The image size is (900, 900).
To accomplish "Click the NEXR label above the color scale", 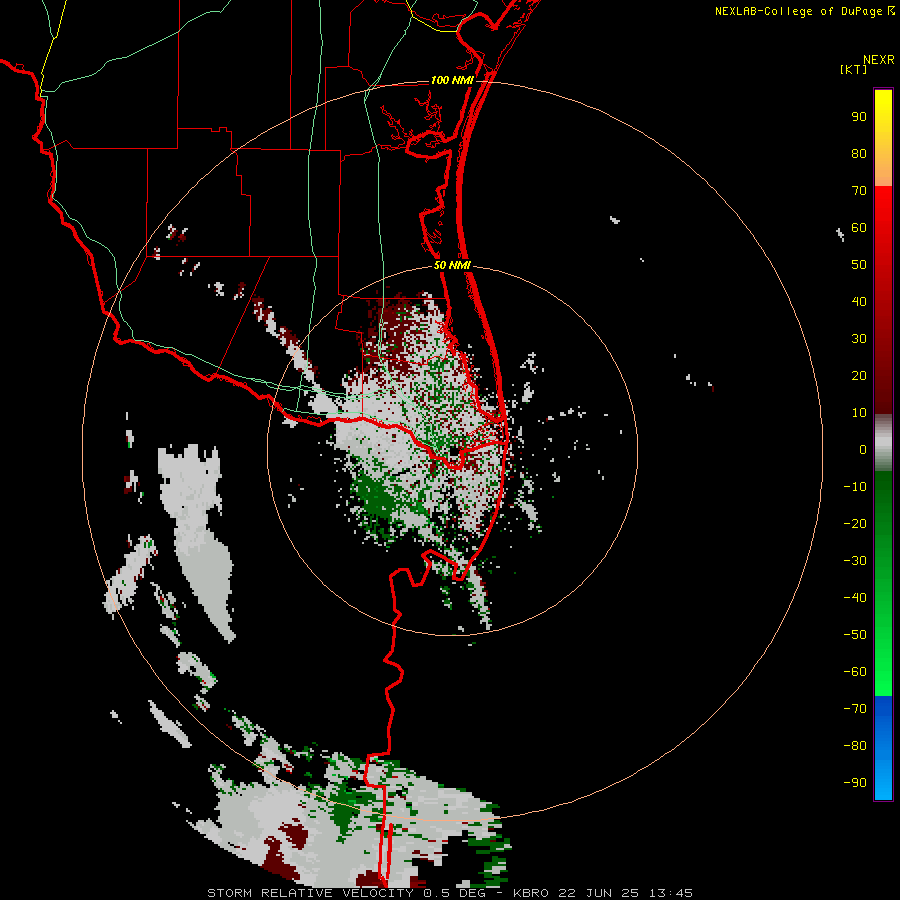I will pyautogui.click(x=879, y=60).
